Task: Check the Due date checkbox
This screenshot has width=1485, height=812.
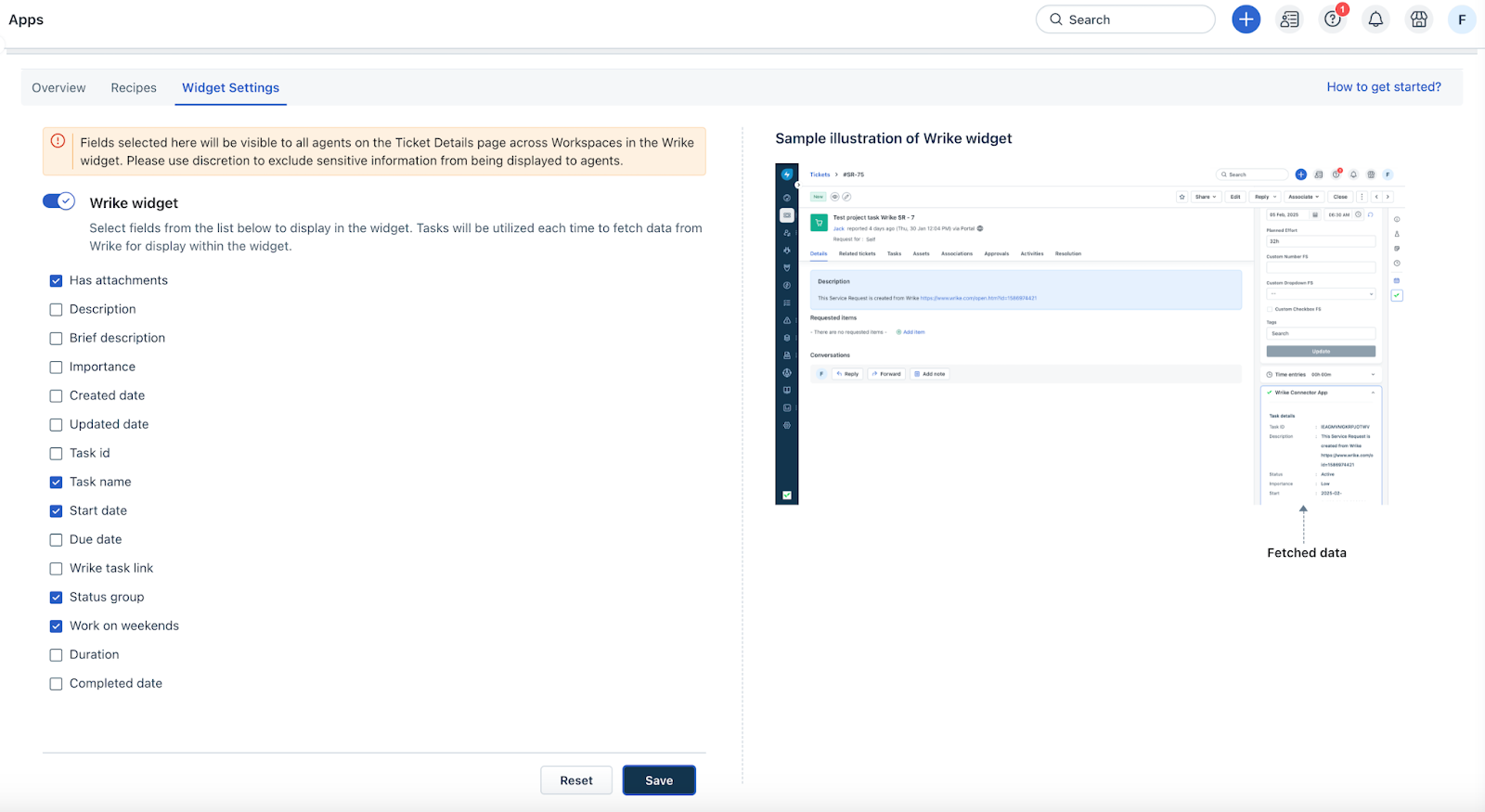Action: coord(56,539)
